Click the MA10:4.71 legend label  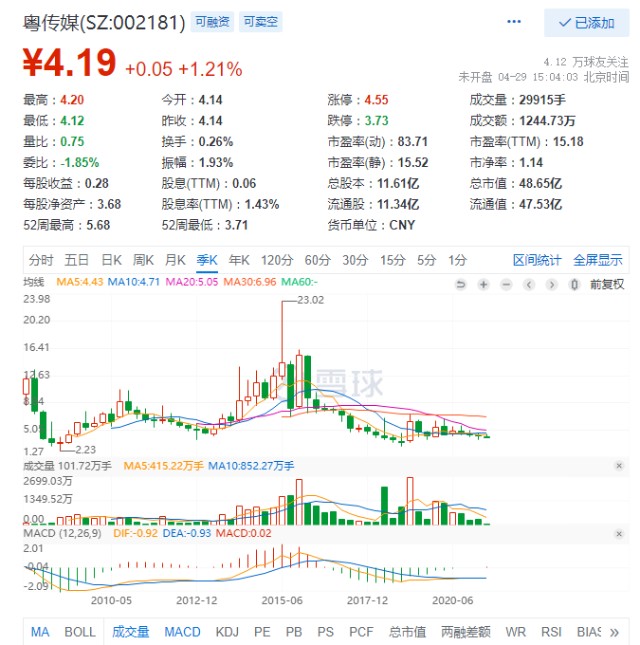133,282
